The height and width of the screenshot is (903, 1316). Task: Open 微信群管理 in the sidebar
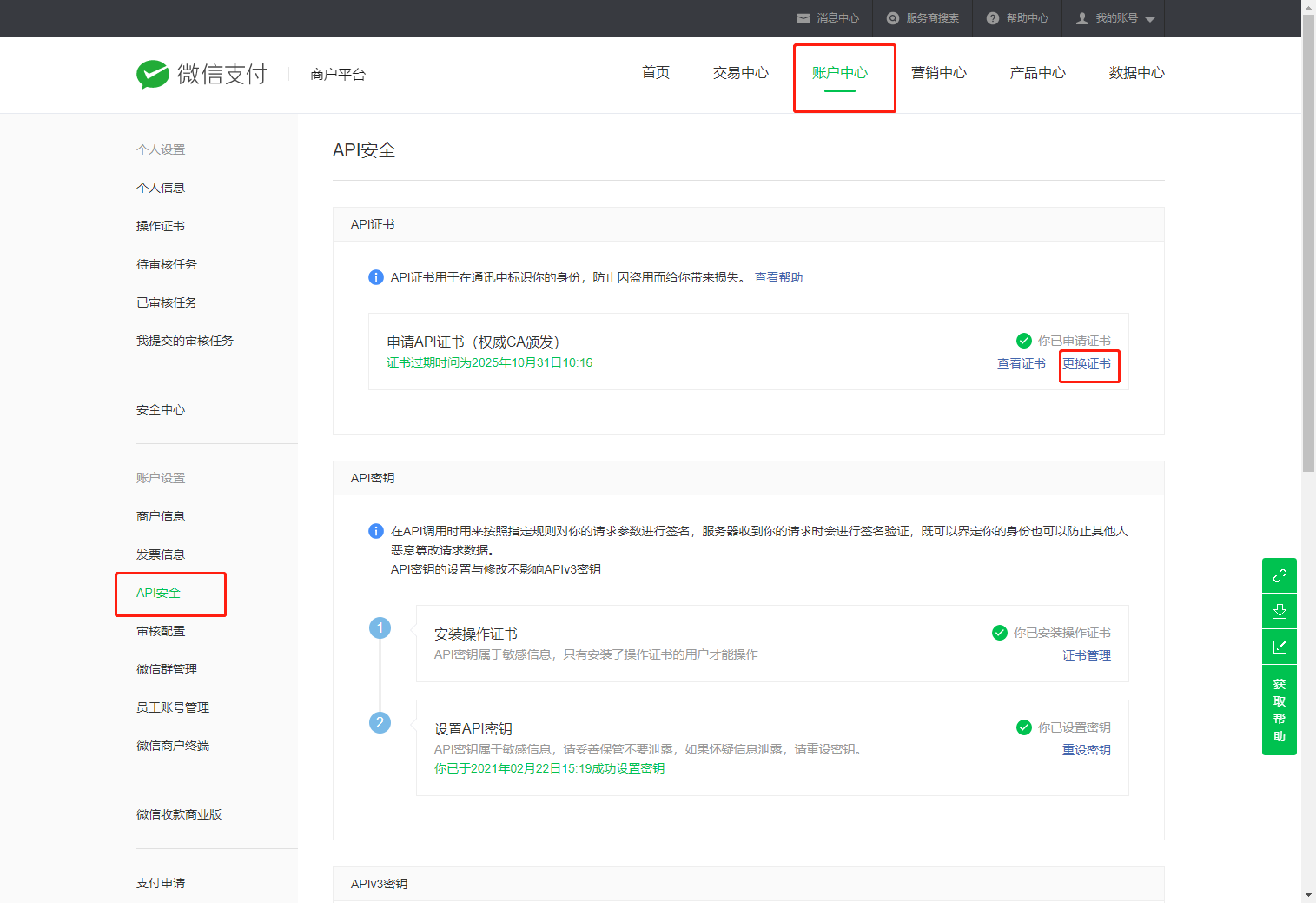click(x=167, y=669)
